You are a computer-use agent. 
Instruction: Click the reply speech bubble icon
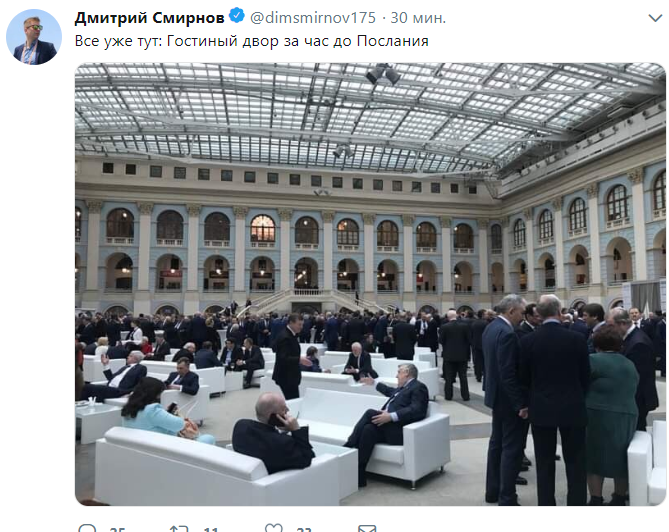pyautogui.click(x=88, y=528)
